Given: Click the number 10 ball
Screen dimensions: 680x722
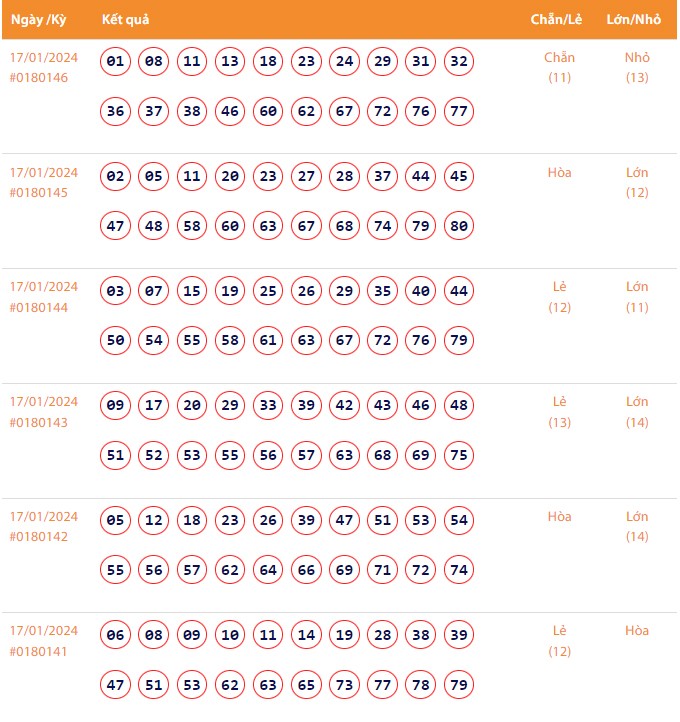Looking at the screenshot, I should pos(230,635).
